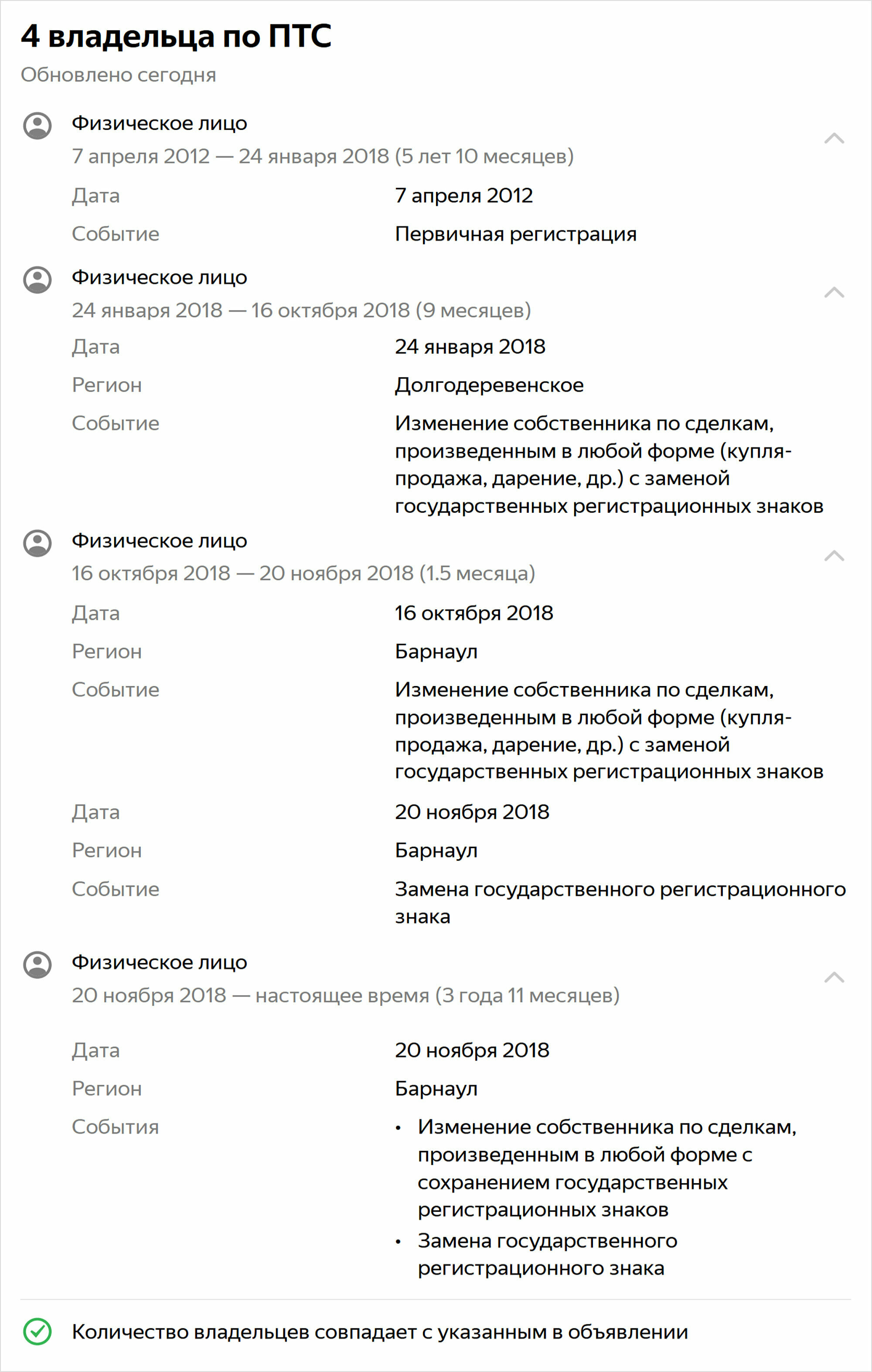Collapse the current owner section chevron
The image size is (872, 1372).
834,977
